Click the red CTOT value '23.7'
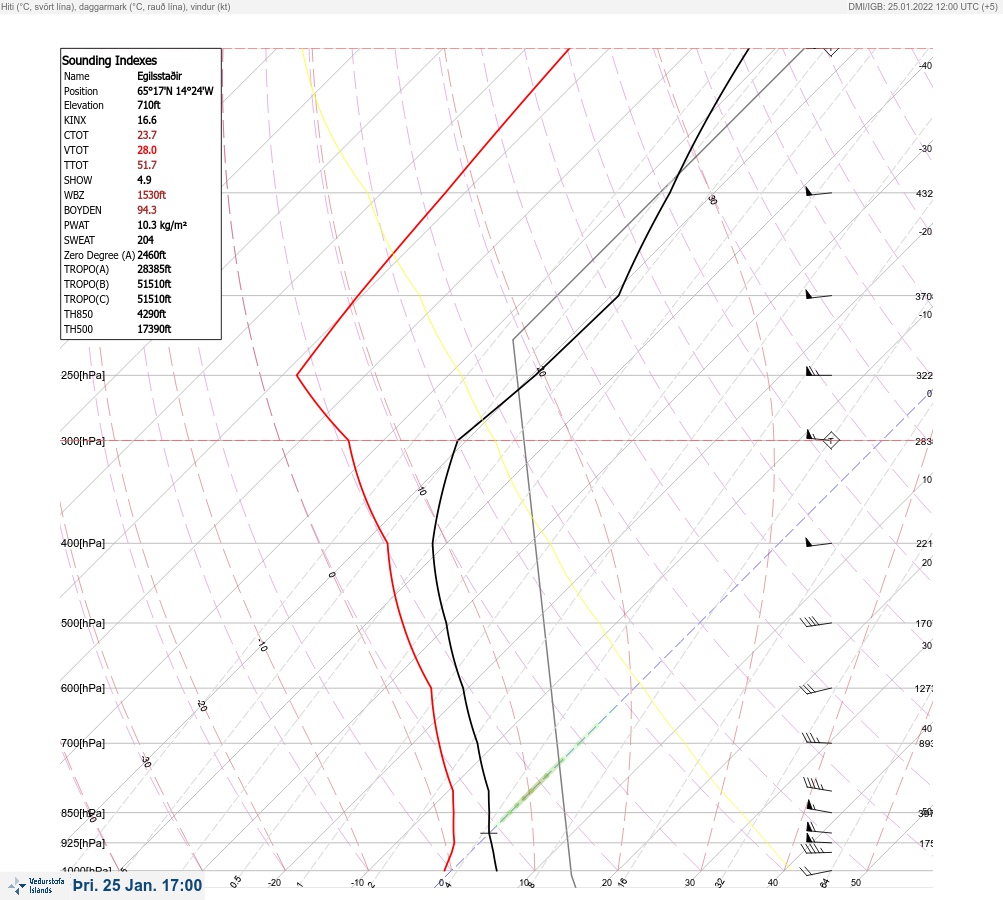 147,135
